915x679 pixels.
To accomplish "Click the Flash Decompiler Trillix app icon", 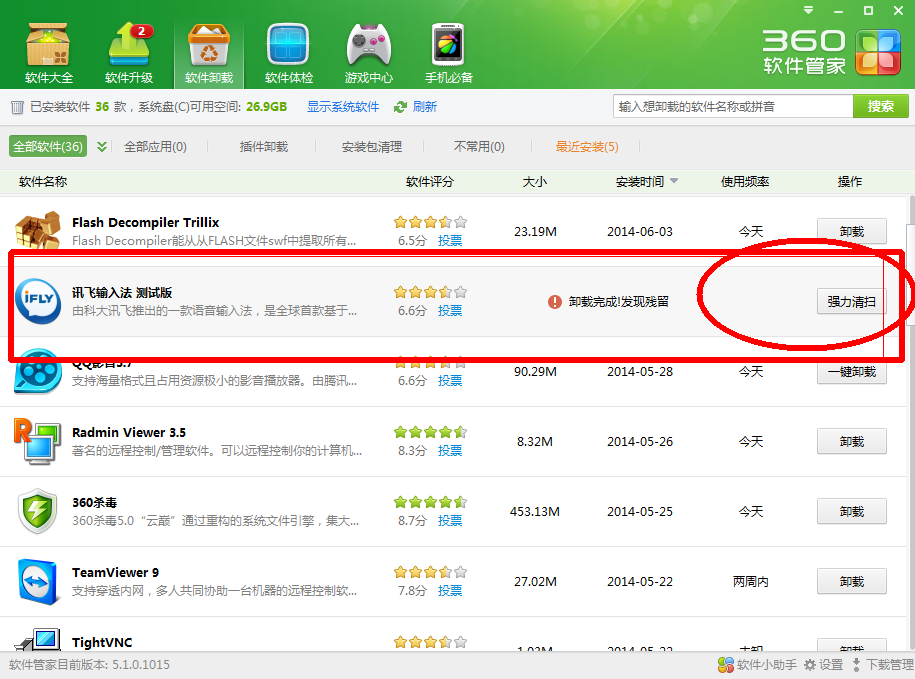I will (x=38, y=231).
